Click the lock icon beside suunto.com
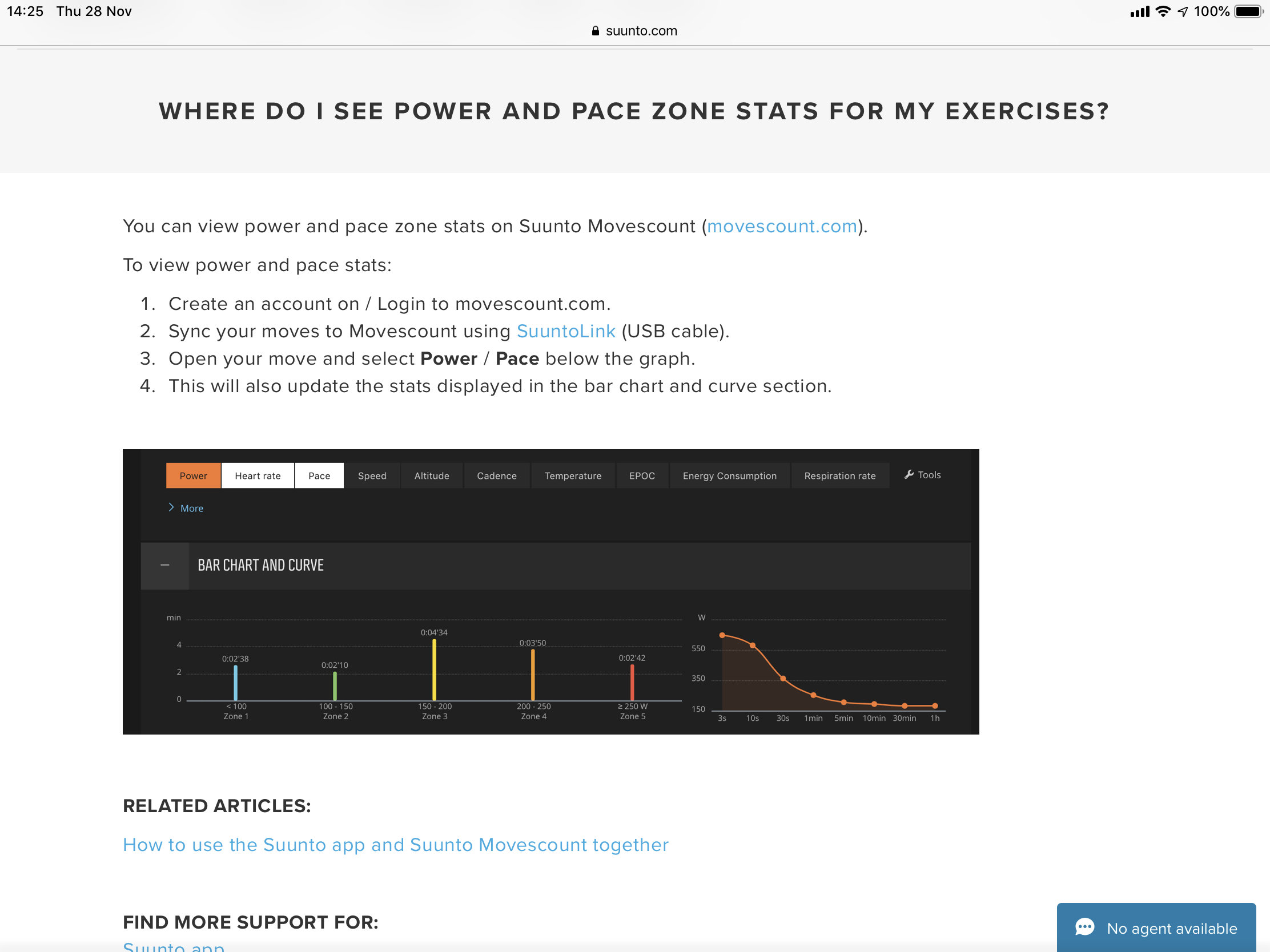This screenshot has height=952, width=1270. pyautogui.click(x=596, y=31)
